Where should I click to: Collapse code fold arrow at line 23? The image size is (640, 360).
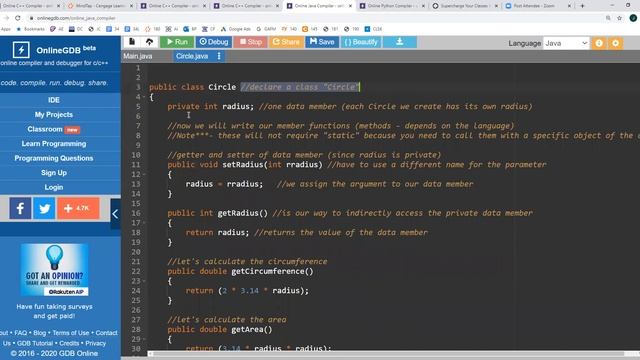[x=144, y=281]
